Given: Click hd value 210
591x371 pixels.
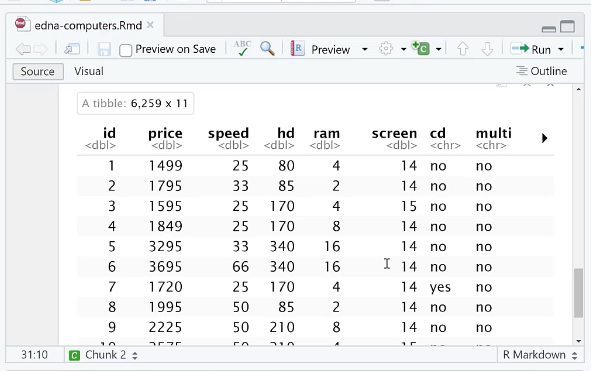Looking at the screenshot, I should click(282, 327).
